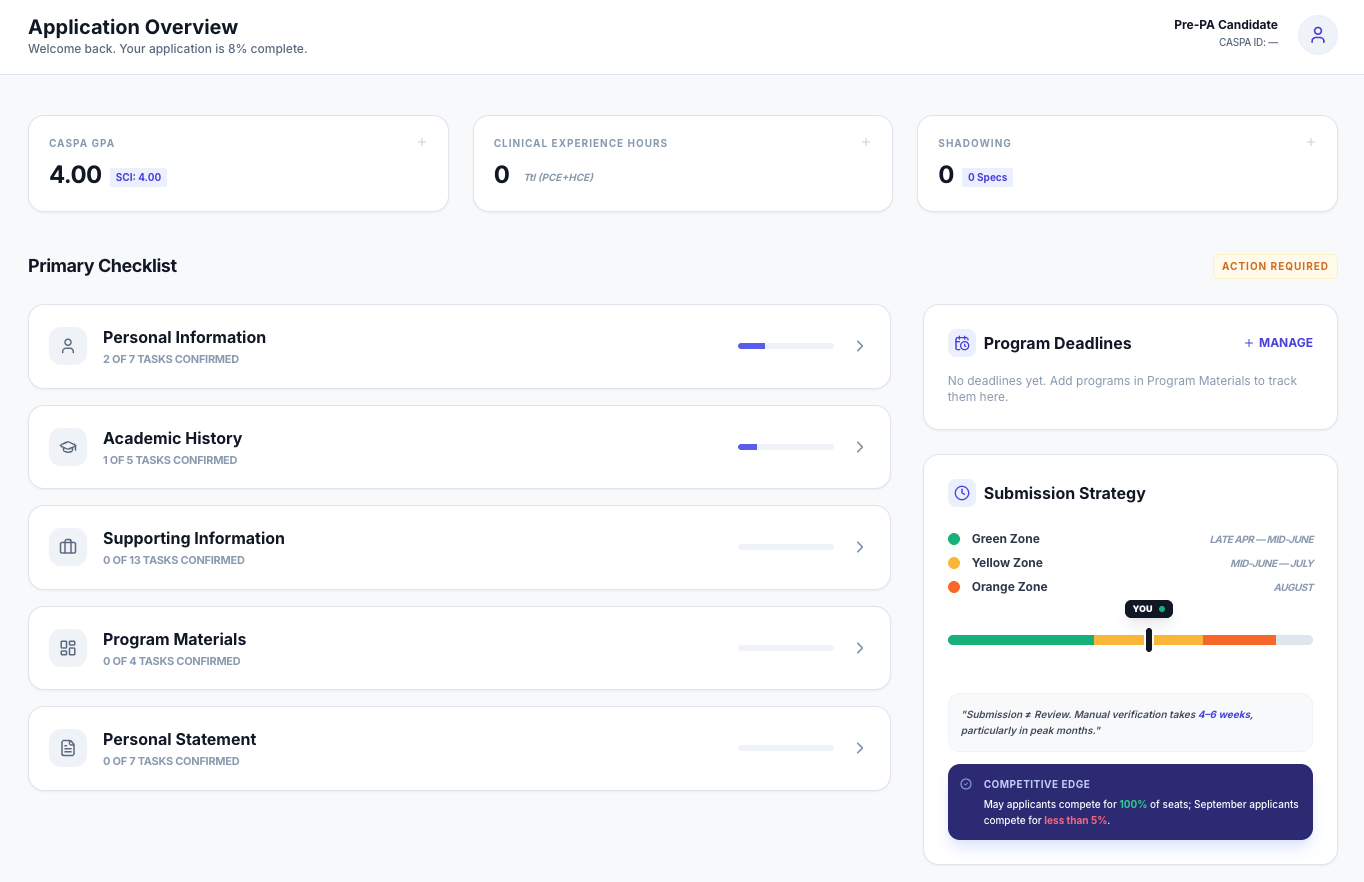Image resolution: width=1364 pixels, height=882 pixels.
Task: Click the yellow dot for Yellow Zone
Action: 954,563
